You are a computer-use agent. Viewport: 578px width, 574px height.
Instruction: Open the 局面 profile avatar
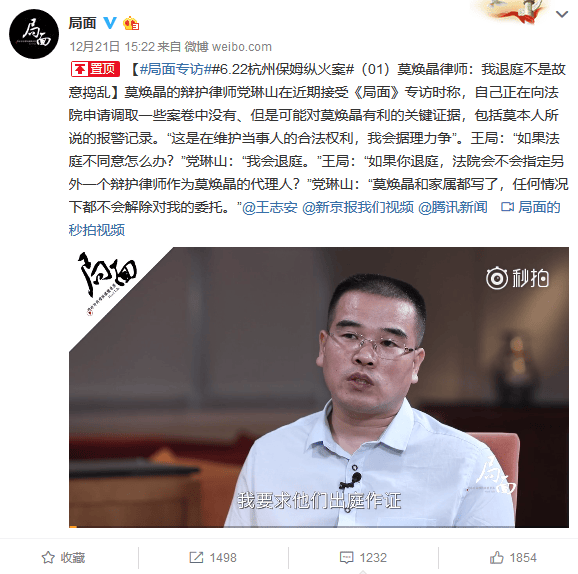(34, 34)
